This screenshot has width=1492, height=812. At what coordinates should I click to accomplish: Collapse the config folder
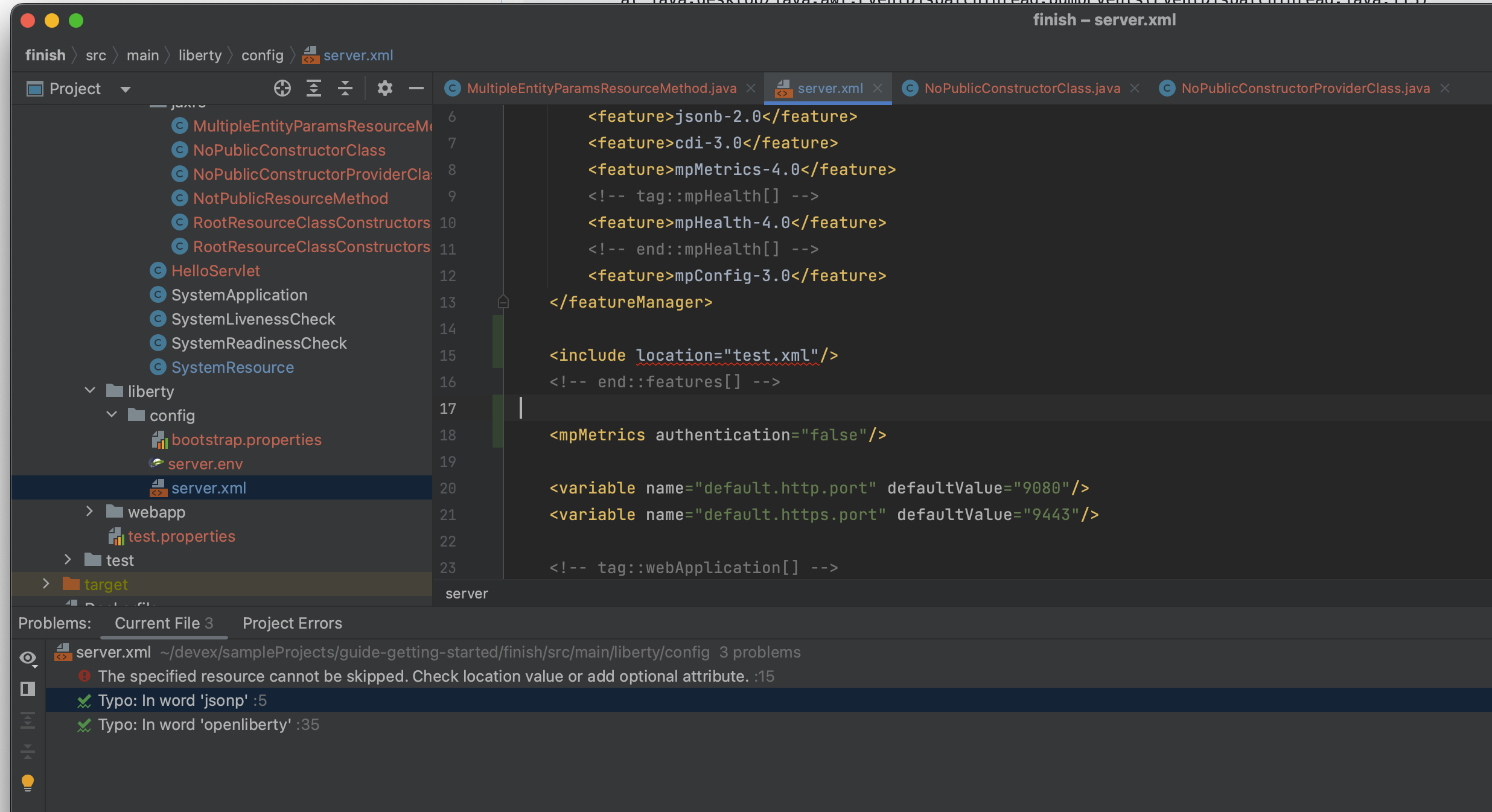coord(112,414)
